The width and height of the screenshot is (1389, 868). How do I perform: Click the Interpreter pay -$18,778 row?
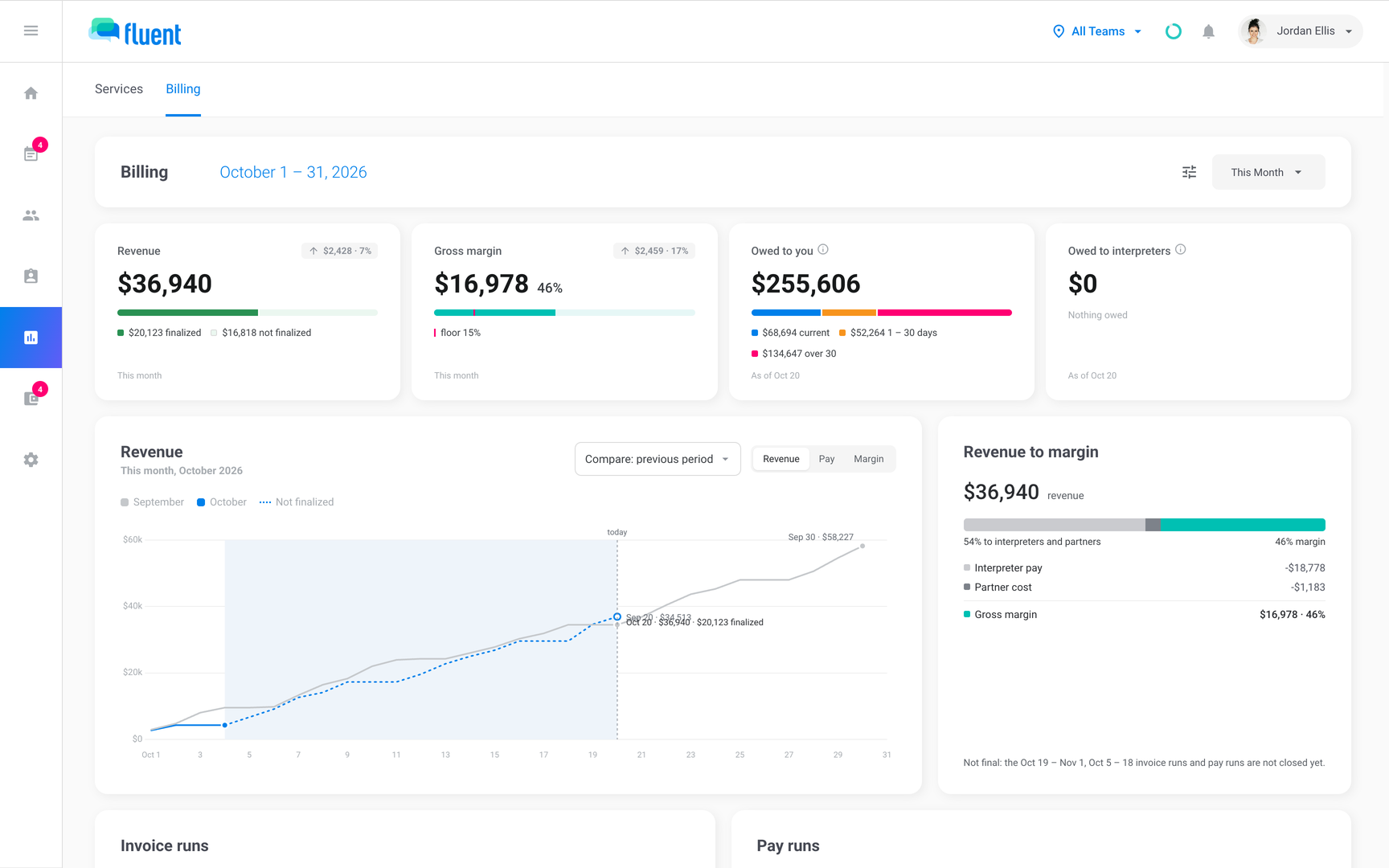point(1145,568)
